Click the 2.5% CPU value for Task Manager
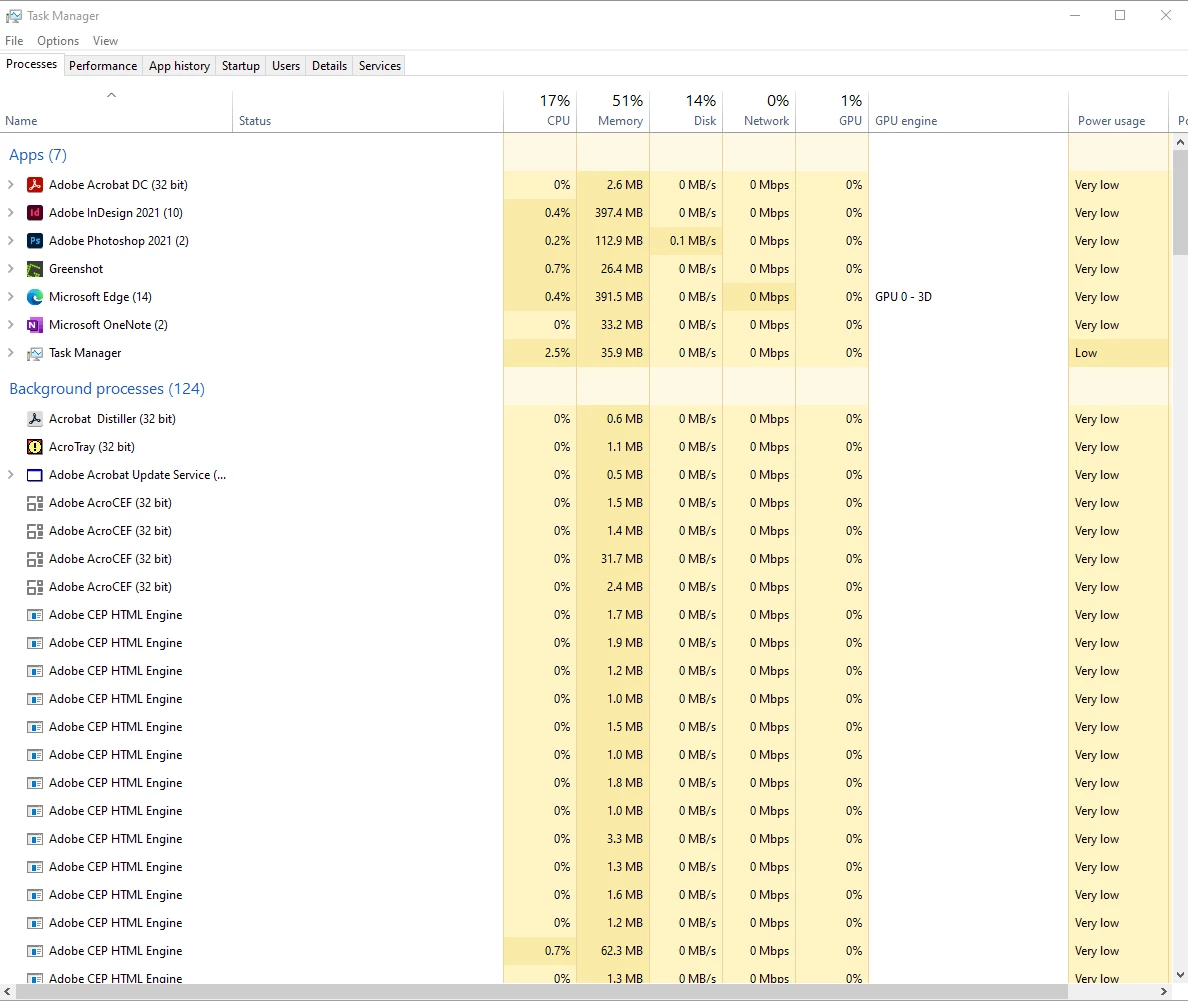This screenshot has width=1188, height=1001. pyautogui.click(x=557, y=353)
